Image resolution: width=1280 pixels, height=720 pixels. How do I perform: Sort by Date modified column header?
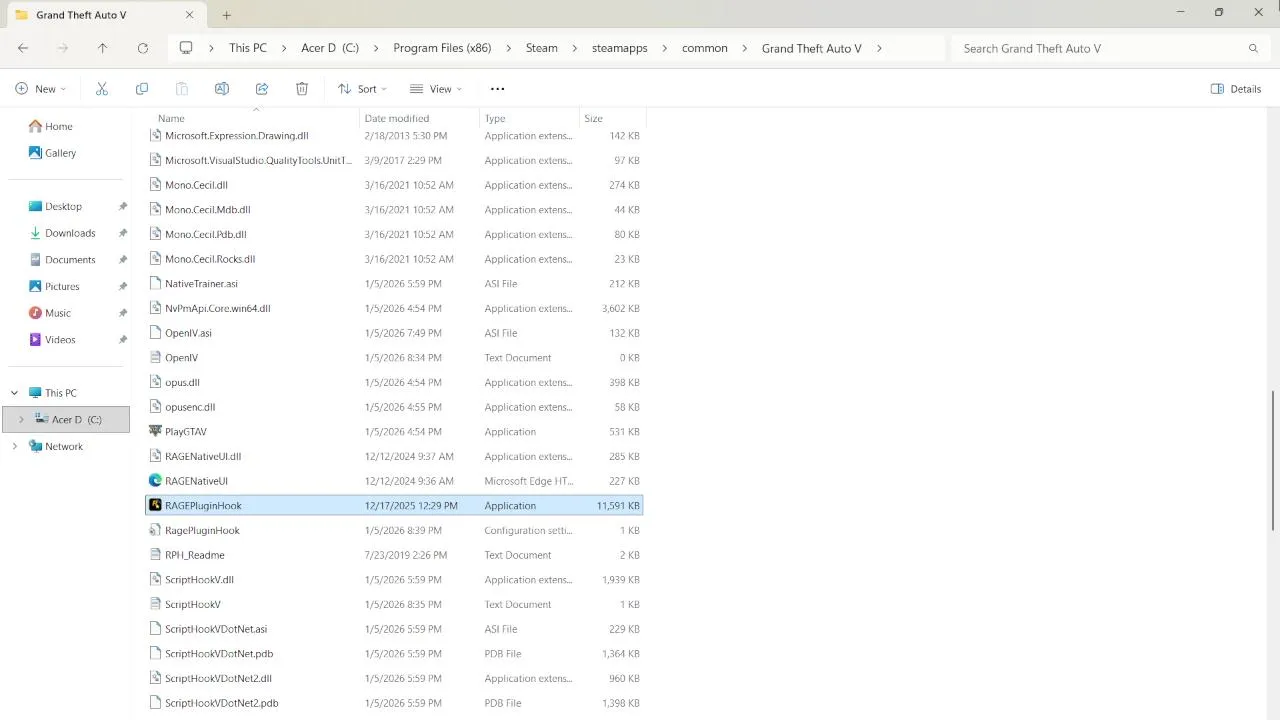[x=397, y=118]
